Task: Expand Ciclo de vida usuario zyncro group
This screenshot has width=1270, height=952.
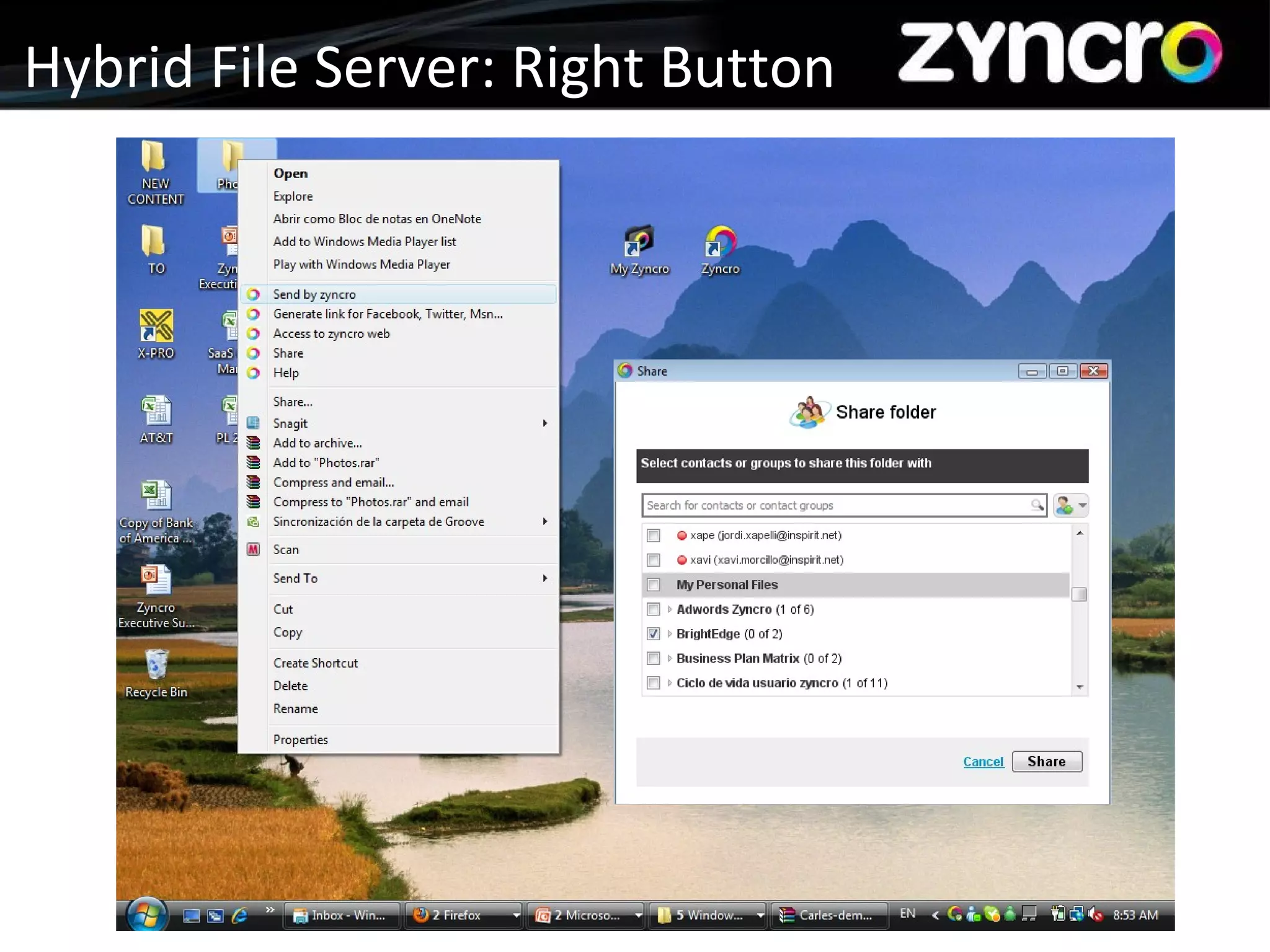Action: pyautogui.click(x=670, y=683)
